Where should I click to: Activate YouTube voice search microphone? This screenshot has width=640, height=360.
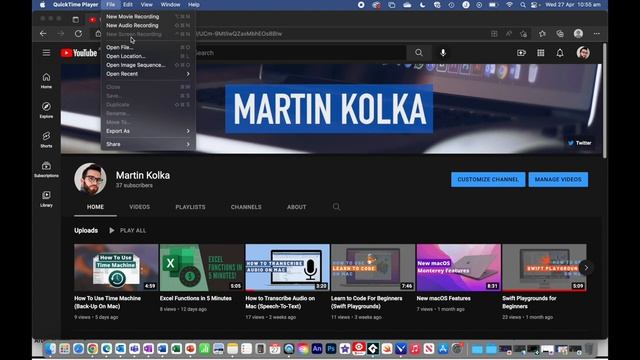pos(443,53)
